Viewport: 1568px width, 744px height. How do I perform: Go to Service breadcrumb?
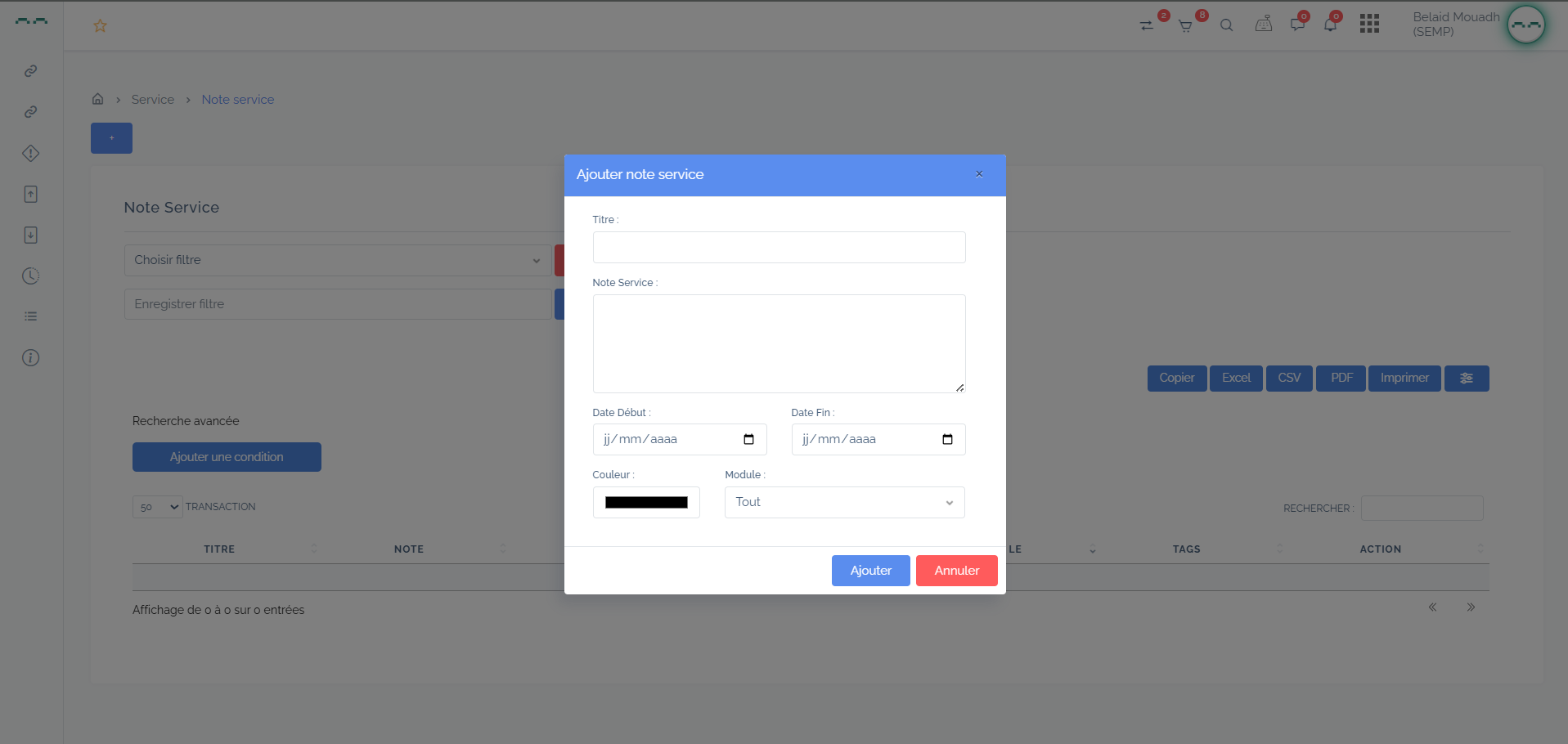(152, 100)
